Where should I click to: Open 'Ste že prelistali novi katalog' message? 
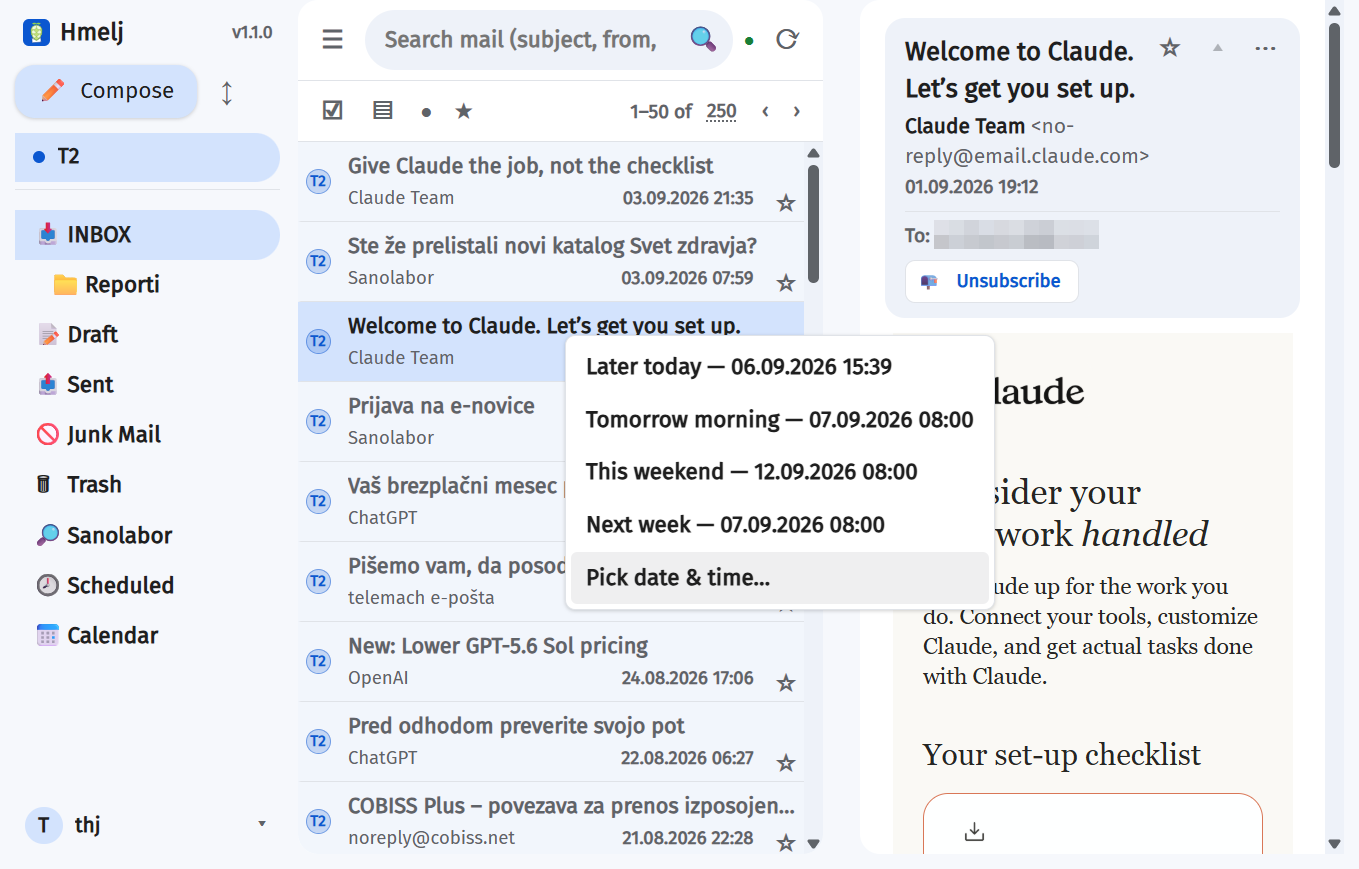click(x=550, y=261)
